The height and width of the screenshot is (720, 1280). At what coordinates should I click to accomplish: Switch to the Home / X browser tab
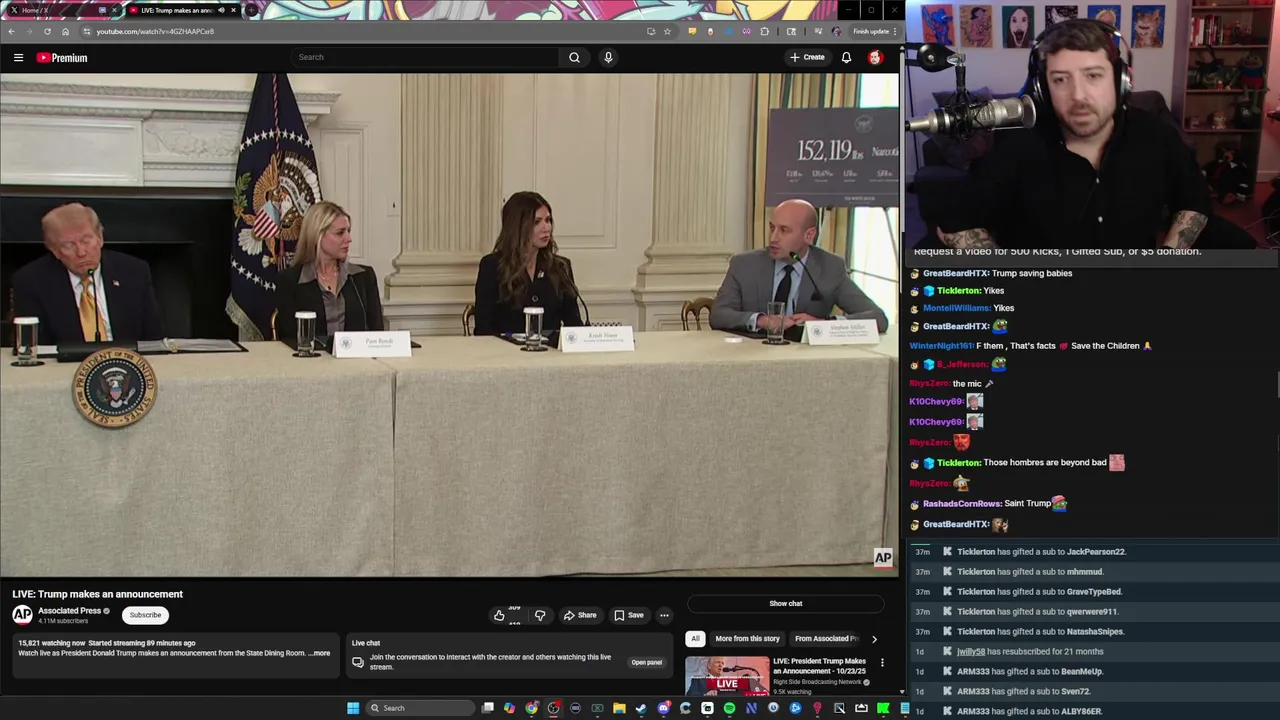pos(60,10)
